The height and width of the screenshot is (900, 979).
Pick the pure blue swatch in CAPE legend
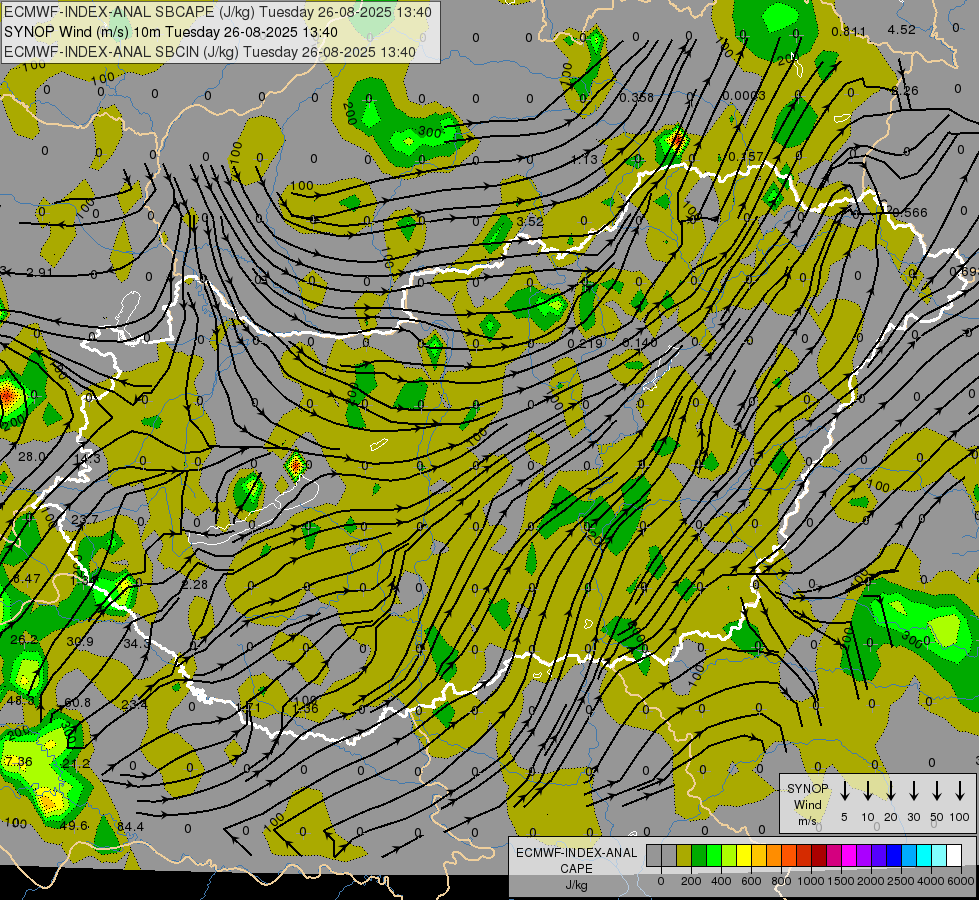coord(893,856)
